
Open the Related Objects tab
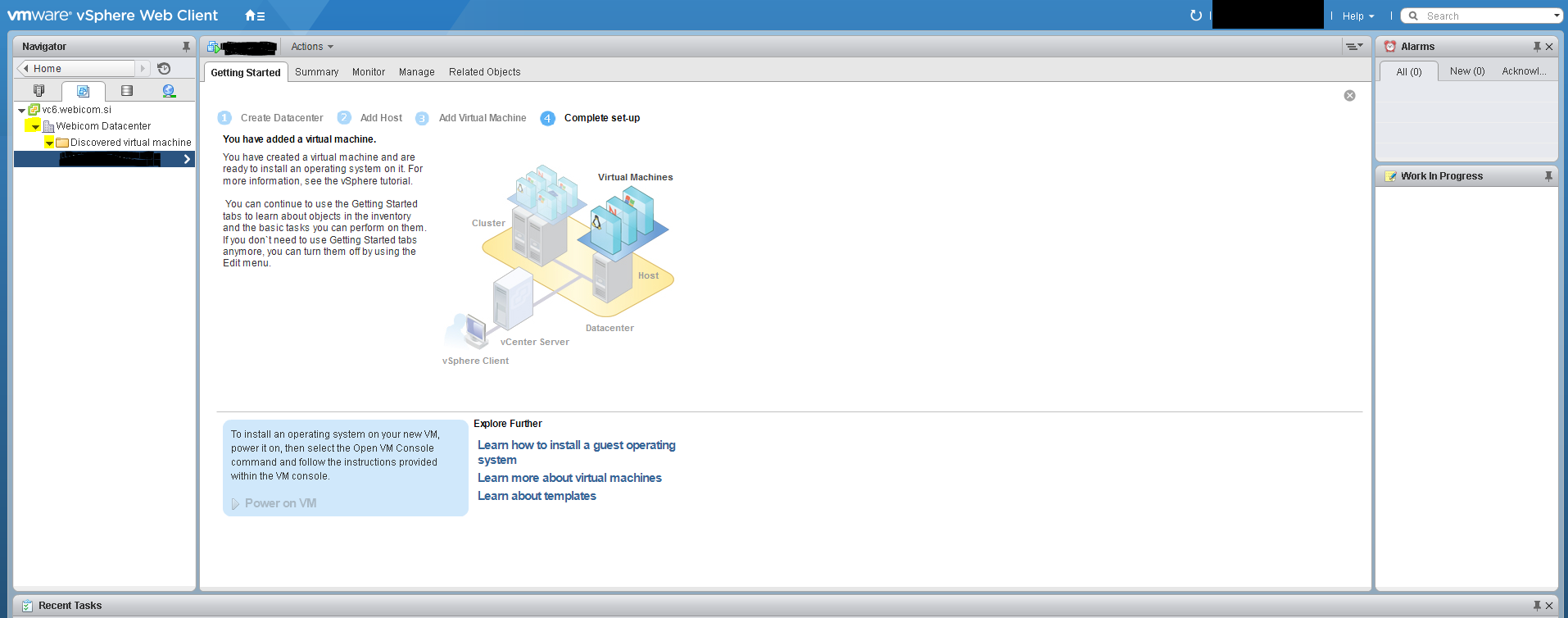click(485, 72)
